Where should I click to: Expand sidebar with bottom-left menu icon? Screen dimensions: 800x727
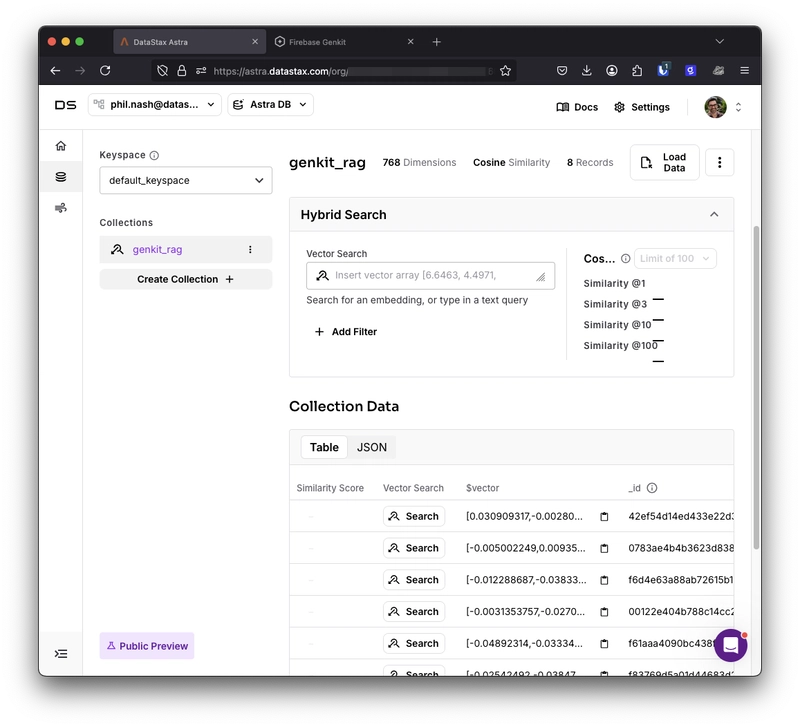tap(61, 654)
